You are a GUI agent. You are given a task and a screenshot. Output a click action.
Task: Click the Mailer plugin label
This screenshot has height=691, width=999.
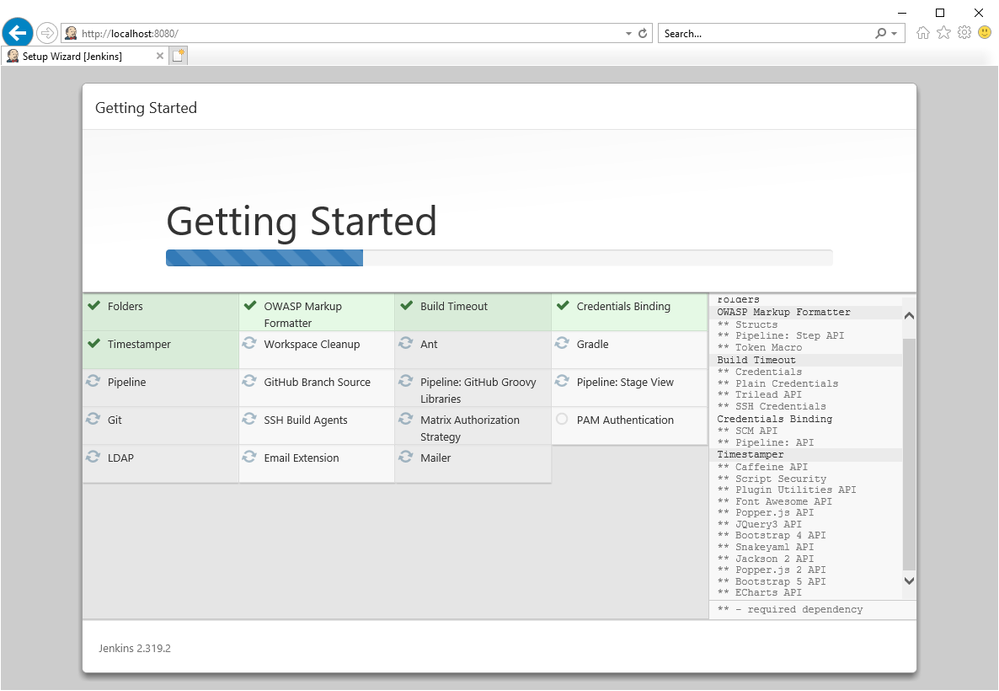(435, 458)
